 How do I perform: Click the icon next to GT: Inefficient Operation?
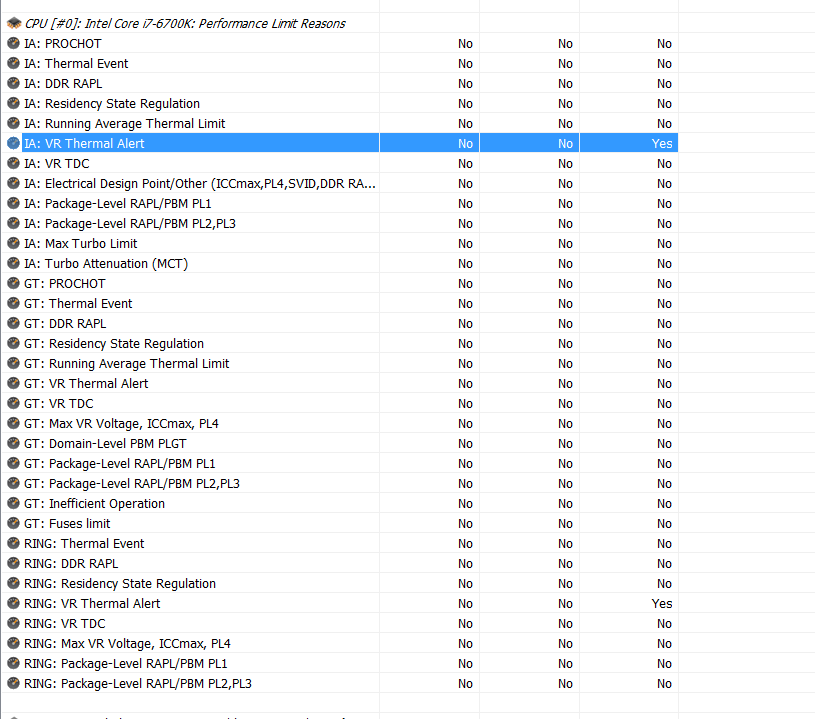pos(14,504)
